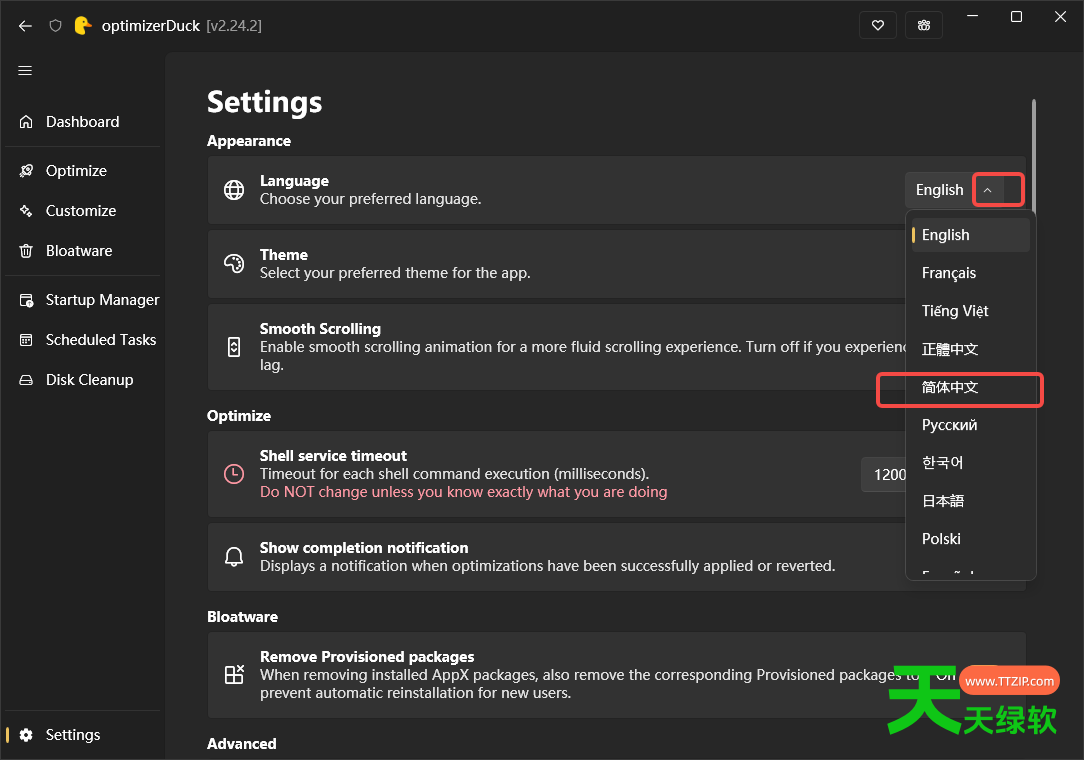Select Français language option
The height and width of the screenshot is (760, 1084).
(x=971, y=273)
